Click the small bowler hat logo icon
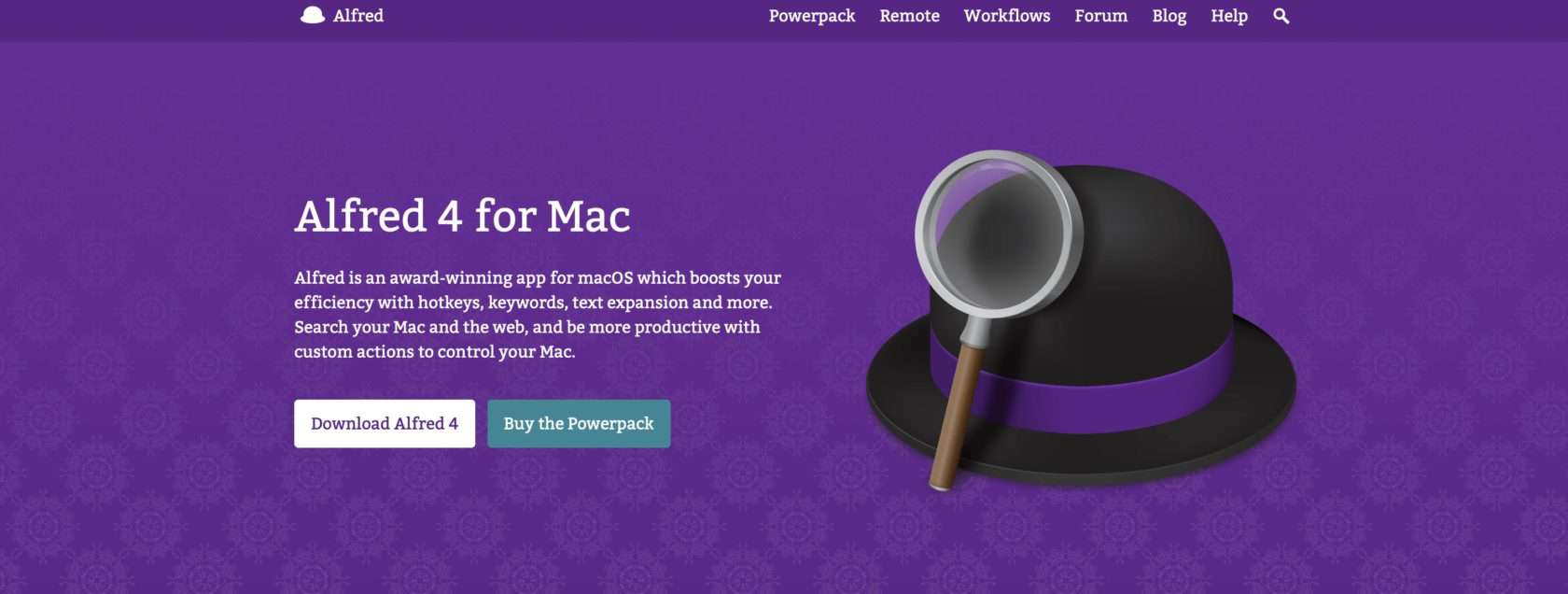 [x=313, y=15]
